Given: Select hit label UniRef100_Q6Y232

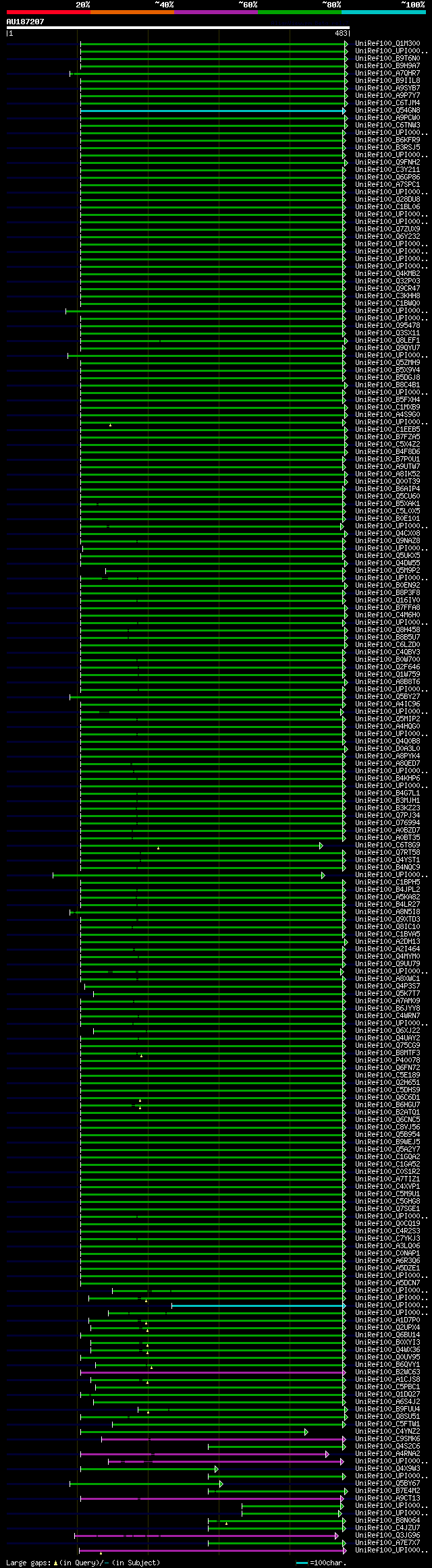Looking at the screenshot, I should [387, 237].
